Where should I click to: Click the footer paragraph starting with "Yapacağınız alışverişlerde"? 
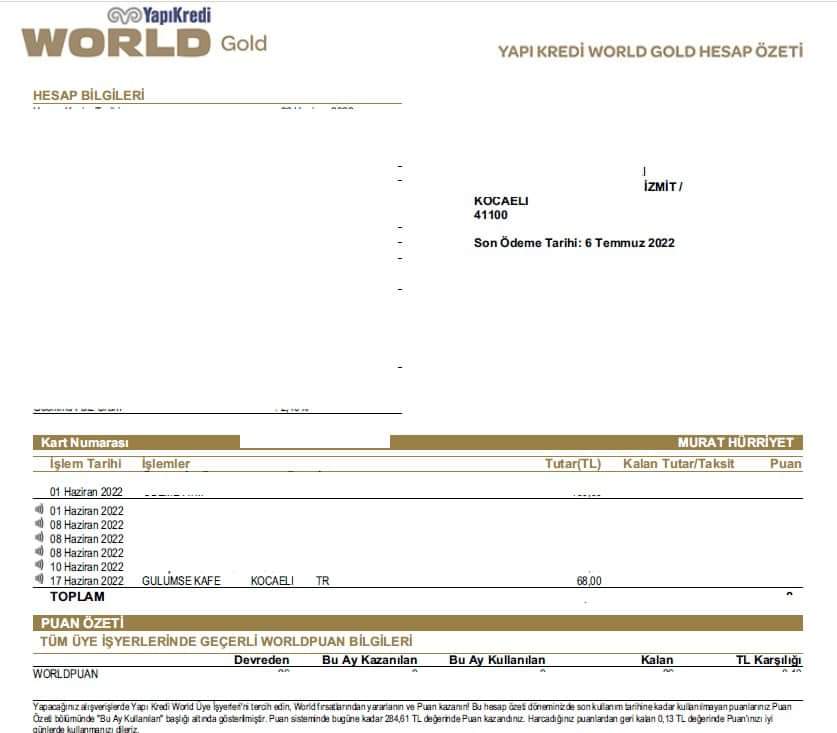click(x=412, y=719)
